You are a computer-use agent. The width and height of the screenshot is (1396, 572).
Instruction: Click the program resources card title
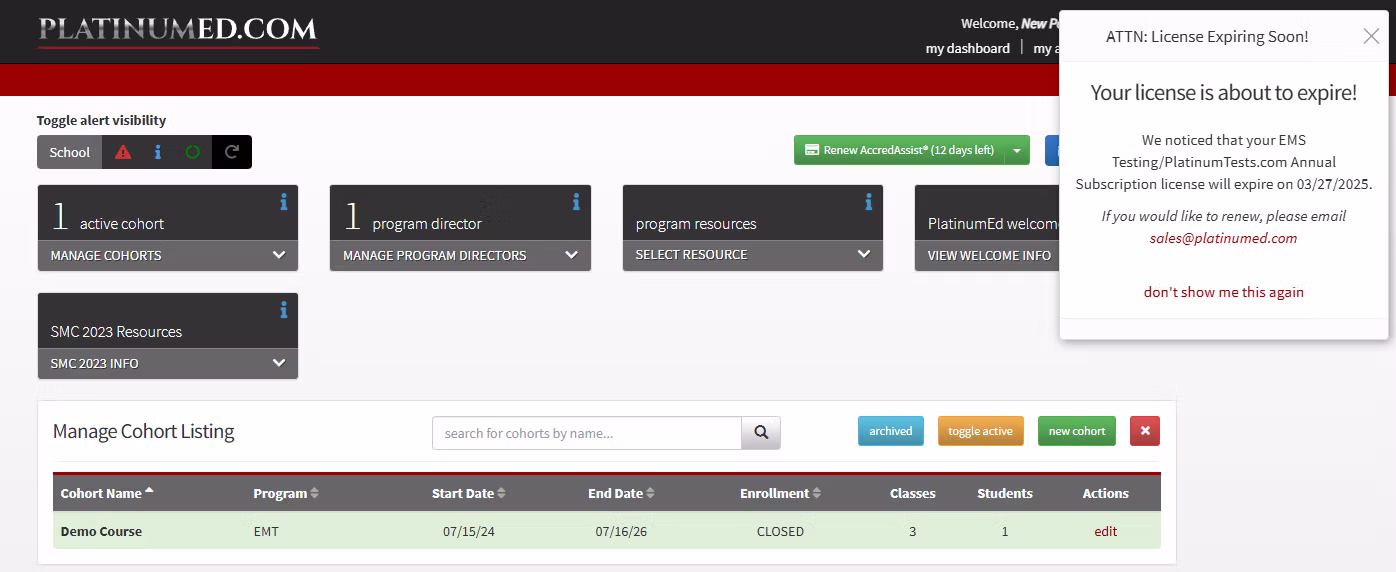coord(696,224)
